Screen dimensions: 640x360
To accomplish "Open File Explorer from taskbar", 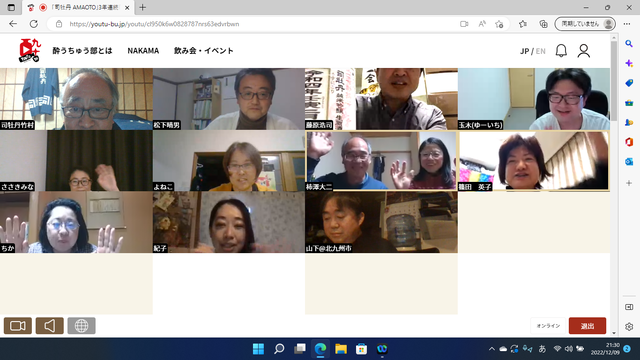I will click(341, 349).
